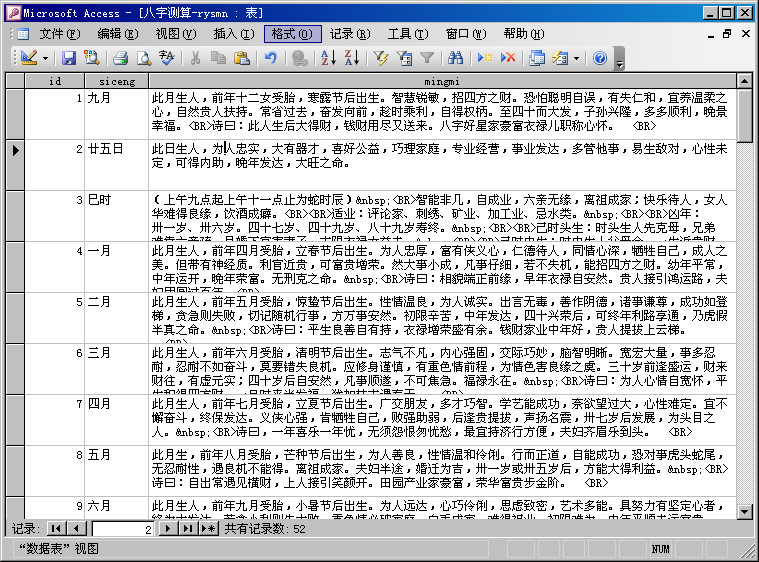This screenshot has width=759, height=562.
Task: Click the New Record toolbar icon
Action: pyautogui.click(x=485, y=58)
